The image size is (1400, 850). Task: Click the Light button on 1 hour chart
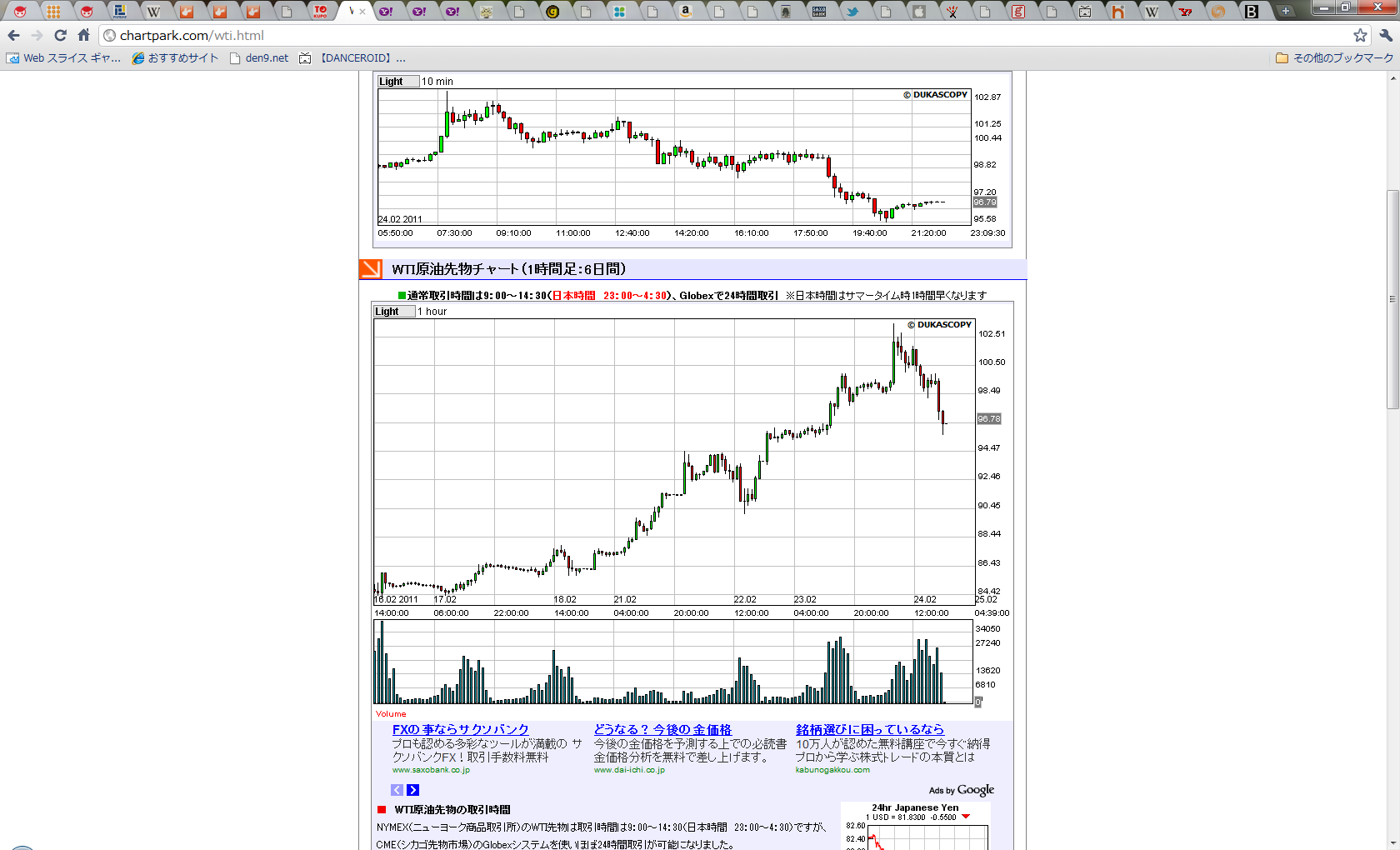[394, 312]
